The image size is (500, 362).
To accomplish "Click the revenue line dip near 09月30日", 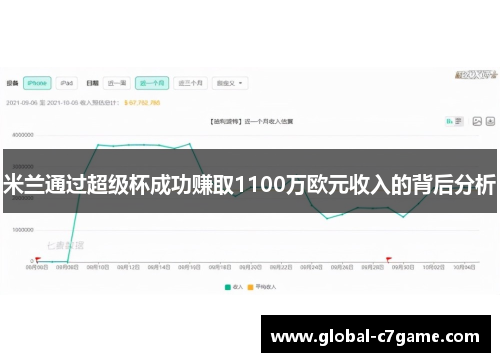I will [x=404, y=217].
